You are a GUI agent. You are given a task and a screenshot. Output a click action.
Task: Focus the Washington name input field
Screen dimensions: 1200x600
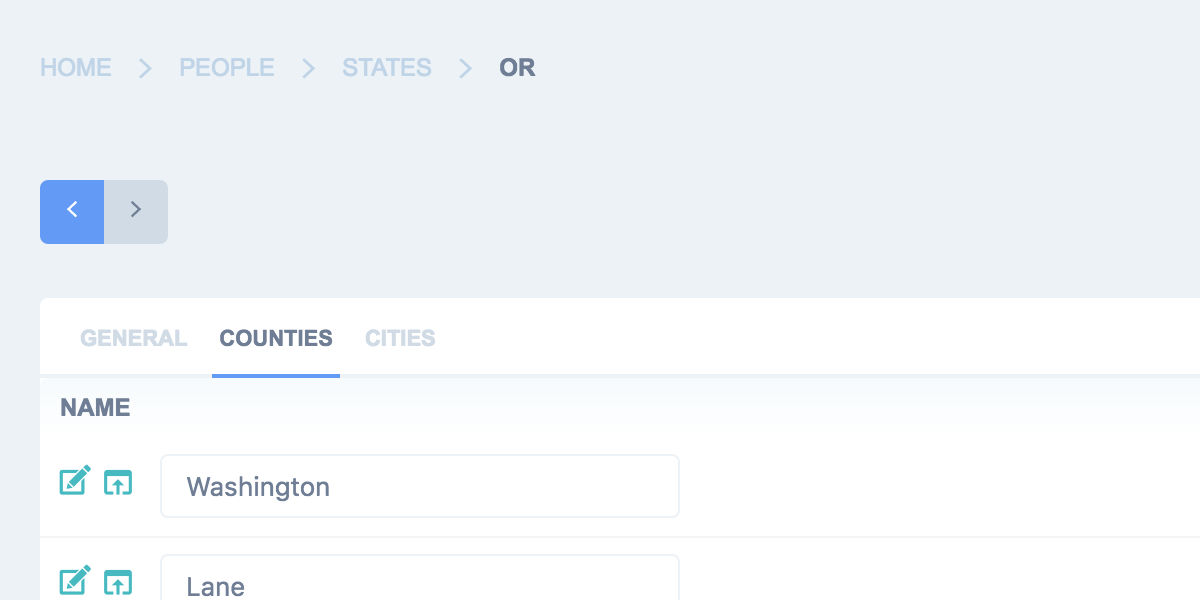coord(420,487)
